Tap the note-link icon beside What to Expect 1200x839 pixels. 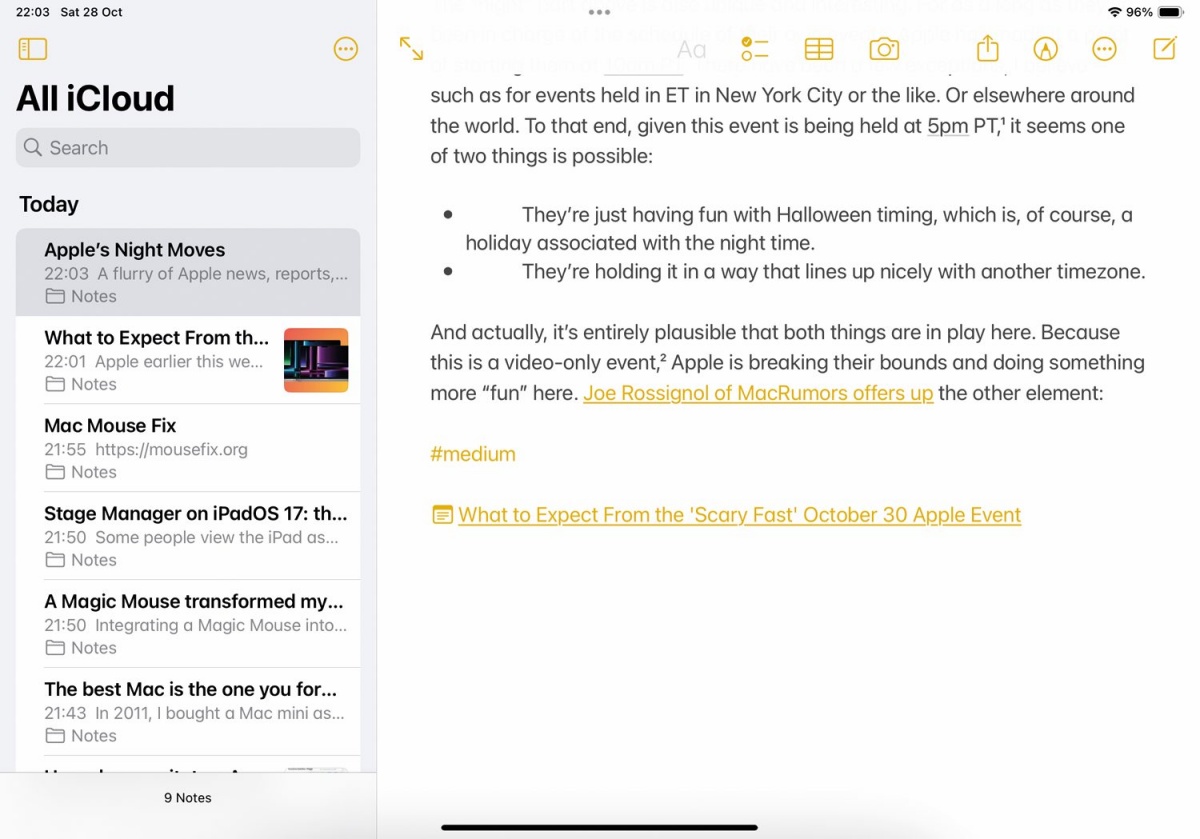pos(442,515)
